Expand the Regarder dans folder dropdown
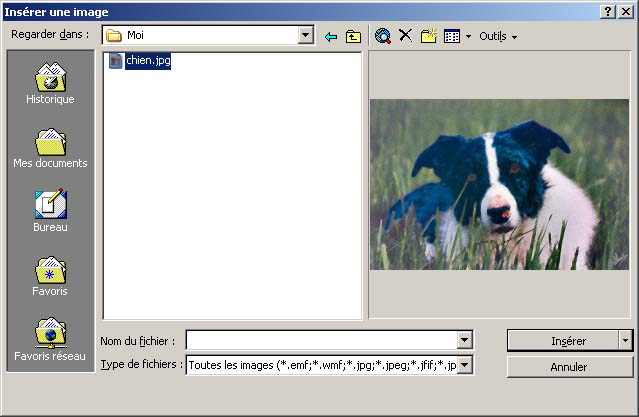This screenshot has width=639, height=417. click(x=306, y=36)
